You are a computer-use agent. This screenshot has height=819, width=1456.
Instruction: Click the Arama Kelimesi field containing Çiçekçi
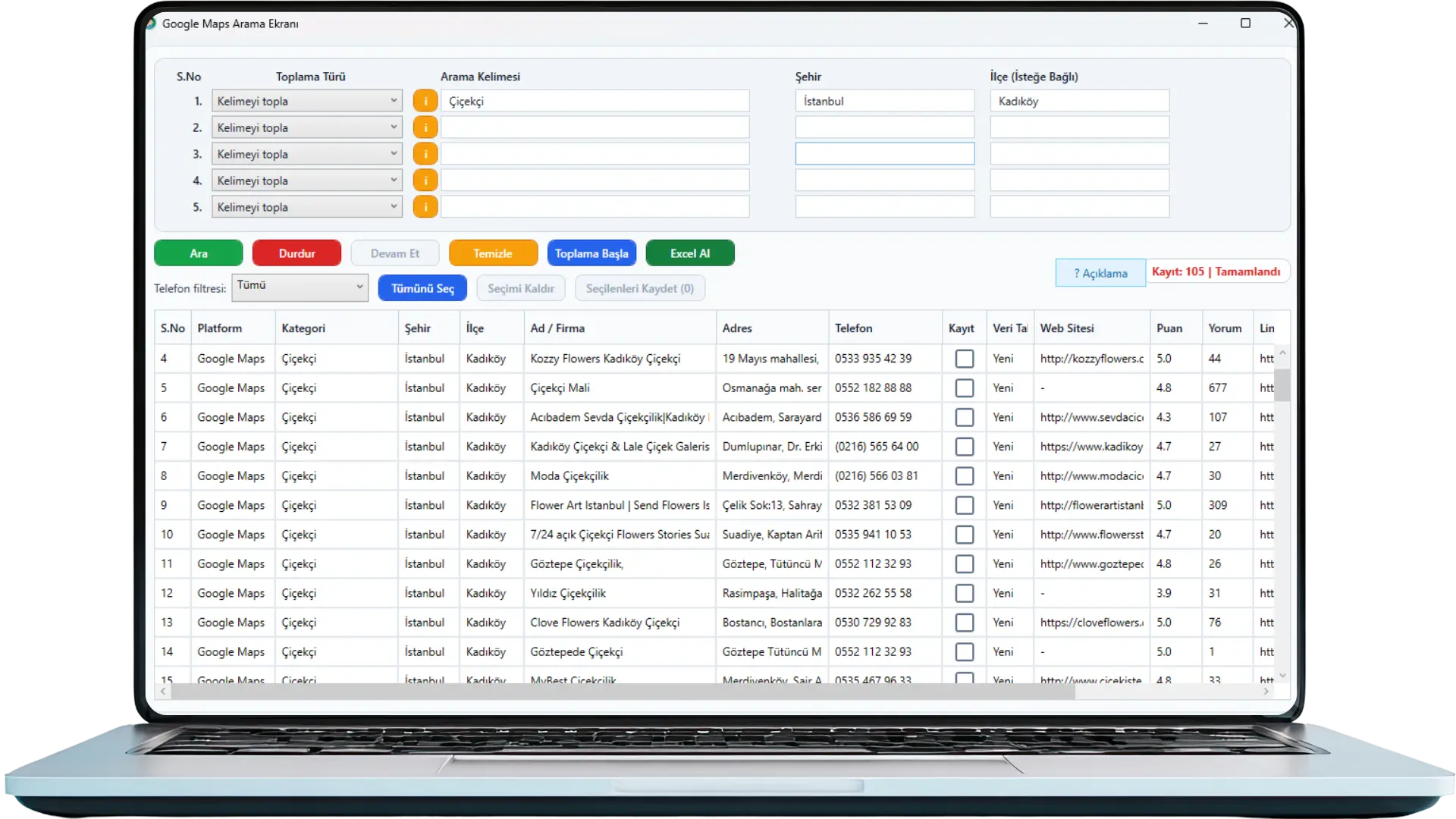point(595,101)
